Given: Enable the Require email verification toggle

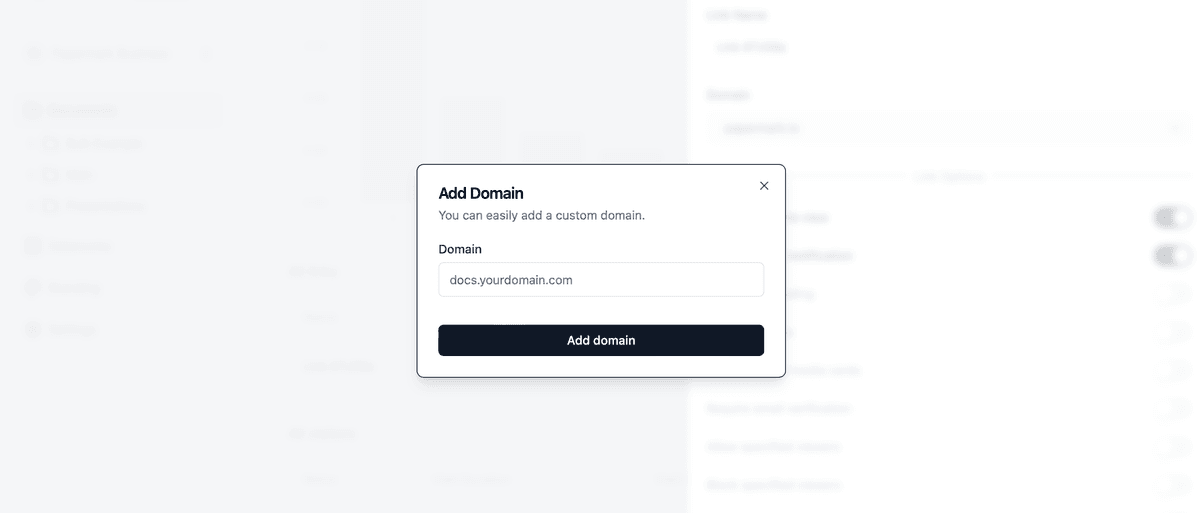Looking at the screenshot, I should [1172, 408].
